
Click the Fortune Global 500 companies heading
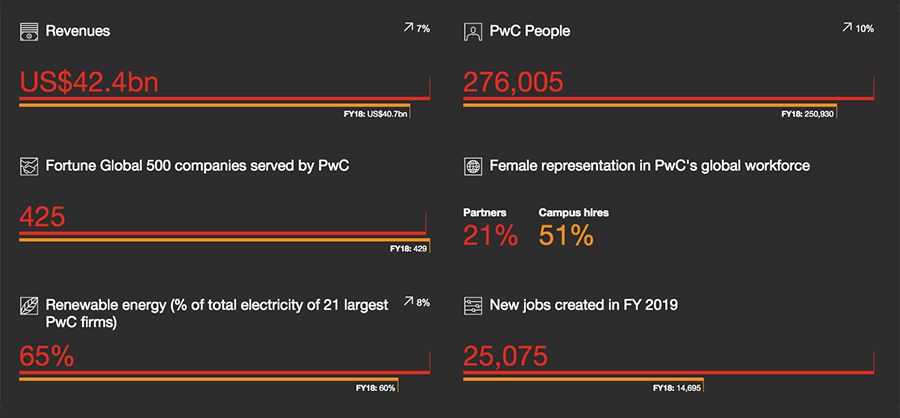click(x=197, y=166)
